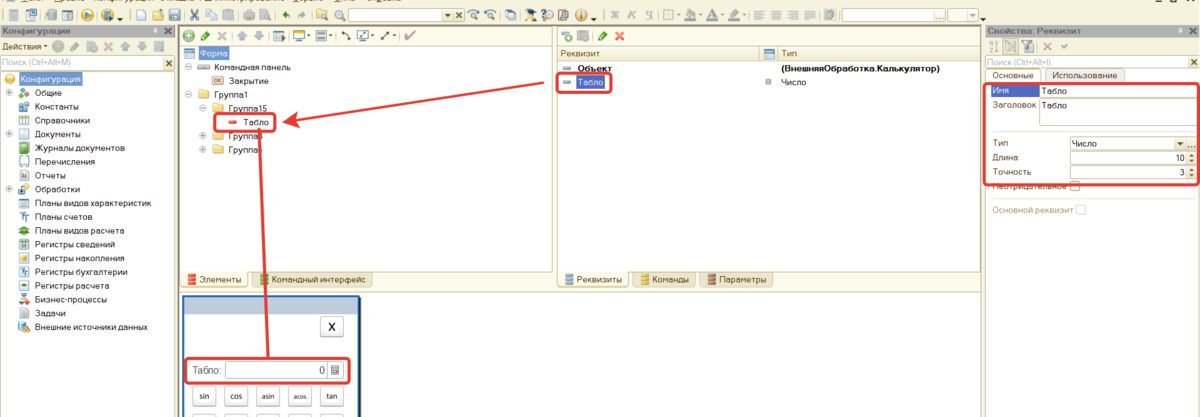The width and height of the screenshot is (1200, 417).
Task: Click move element up arrow in elements toolbar
Action: click(242, 36)
